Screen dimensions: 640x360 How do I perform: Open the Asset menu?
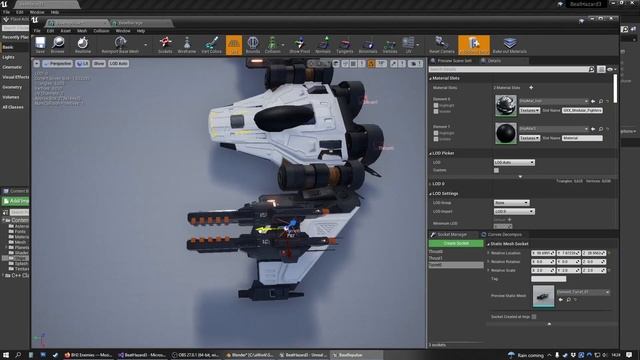click(x=66, y=31)
